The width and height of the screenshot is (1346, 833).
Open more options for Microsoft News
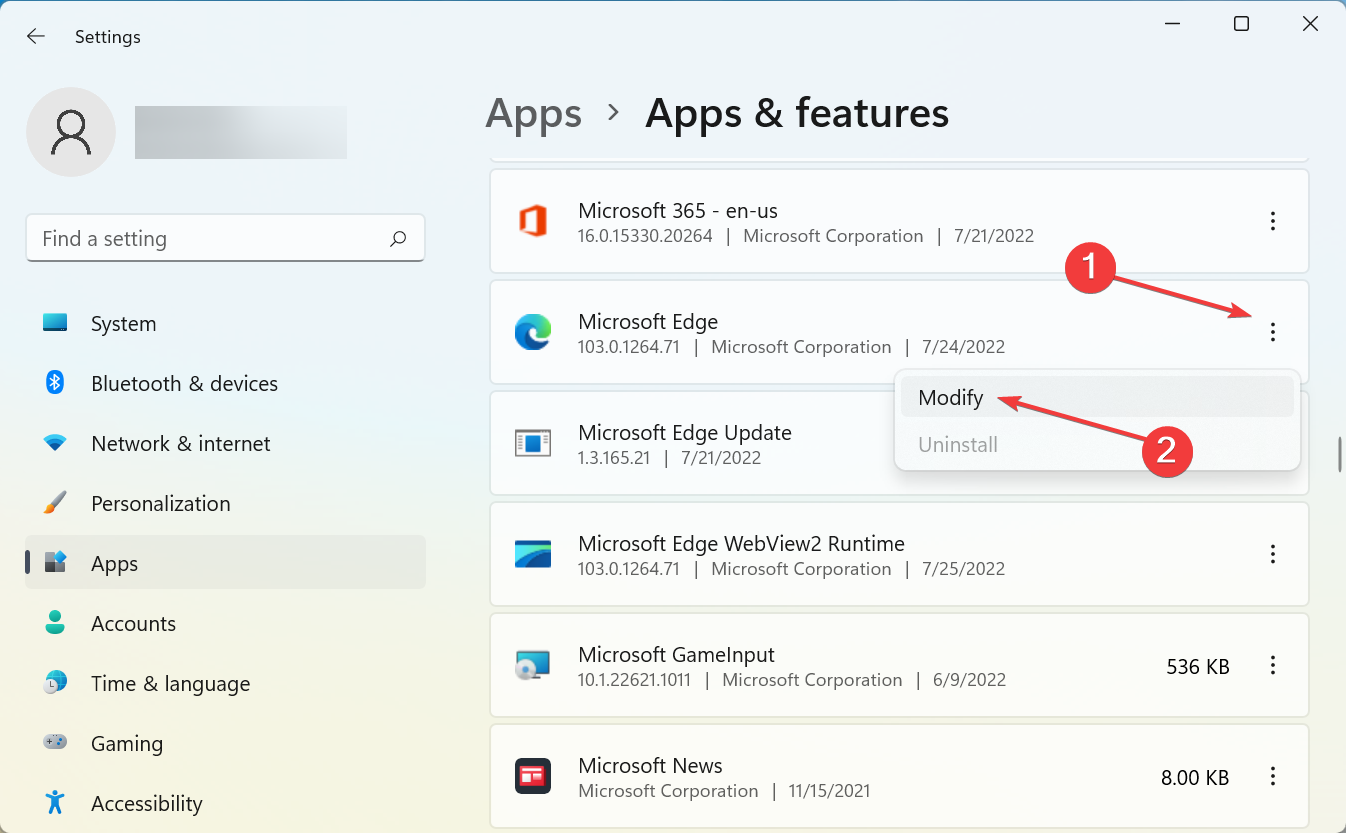click(x=1273, y=776)
